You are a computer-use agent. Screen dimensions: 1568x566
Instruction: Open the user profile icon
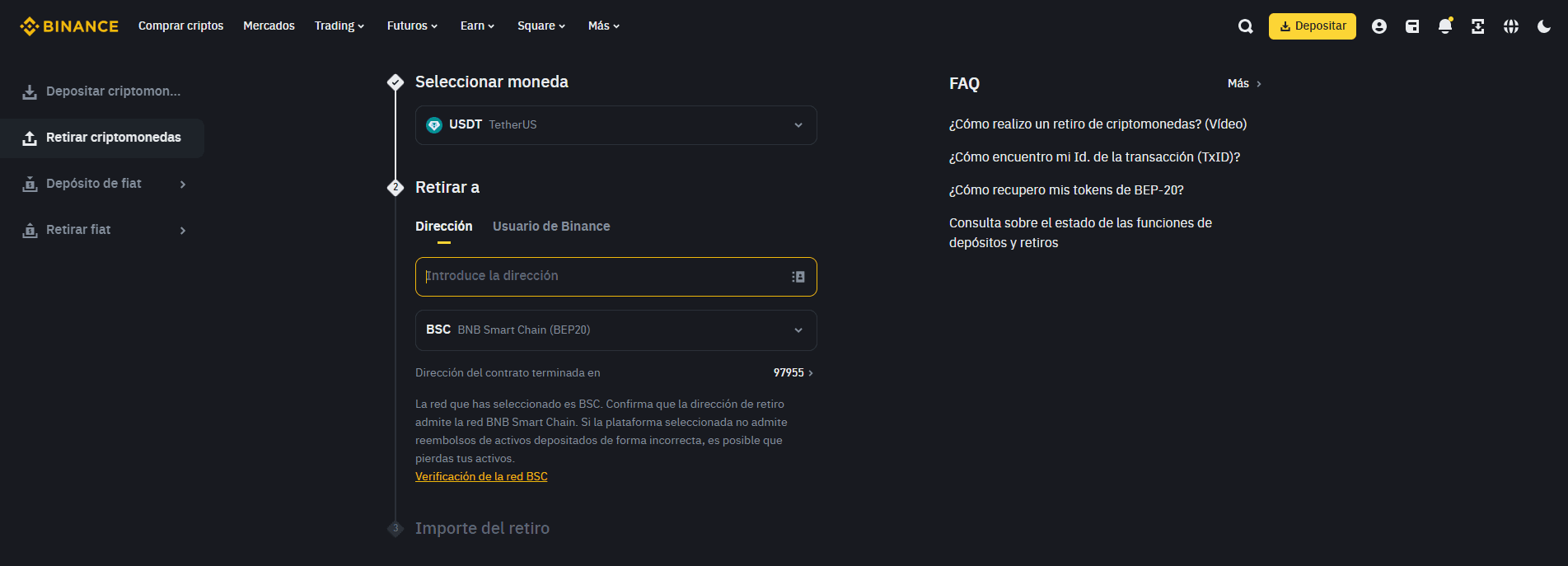(1379, 26)
